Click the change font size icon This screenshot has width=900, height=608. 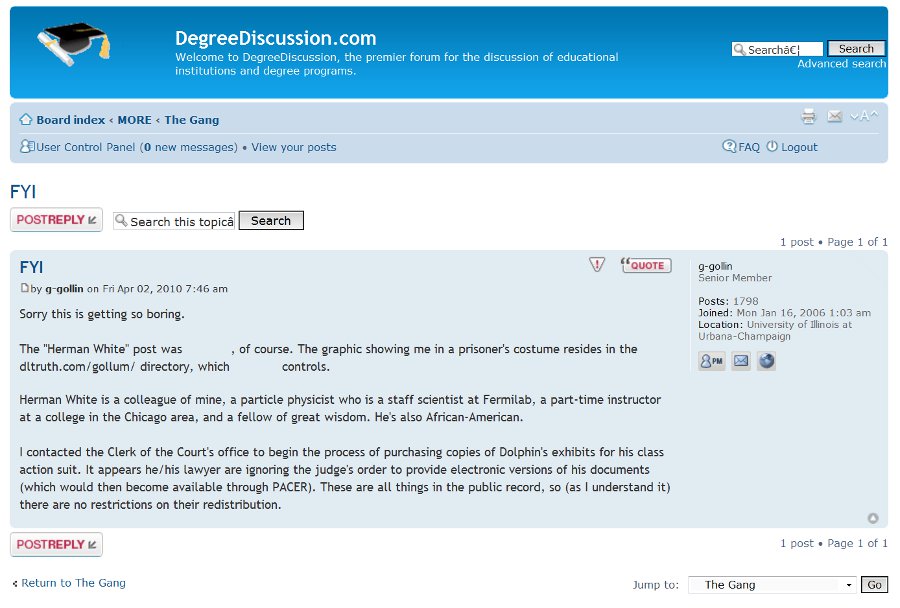[x=864, y=117]
